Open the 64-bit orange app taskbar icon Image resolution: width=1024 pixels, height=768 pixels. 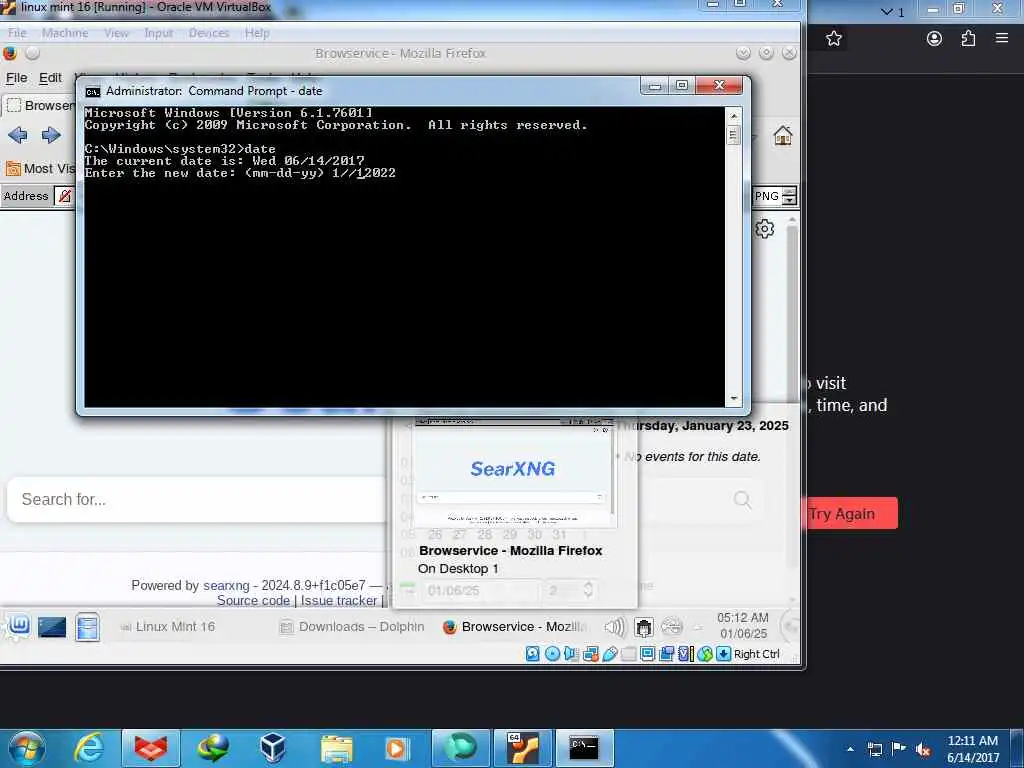tap(522, 748)
